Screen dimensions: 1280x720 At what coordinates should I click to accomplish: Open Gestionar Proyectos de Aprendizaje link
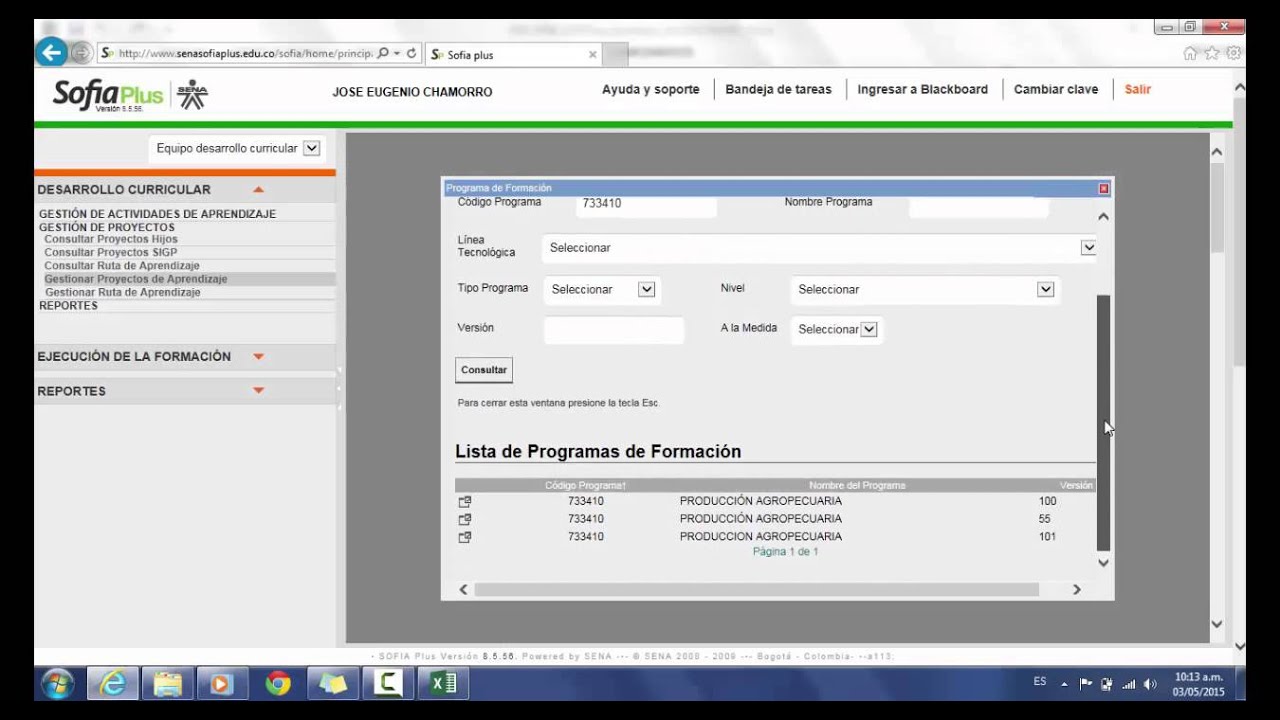(x=136, y=279)
